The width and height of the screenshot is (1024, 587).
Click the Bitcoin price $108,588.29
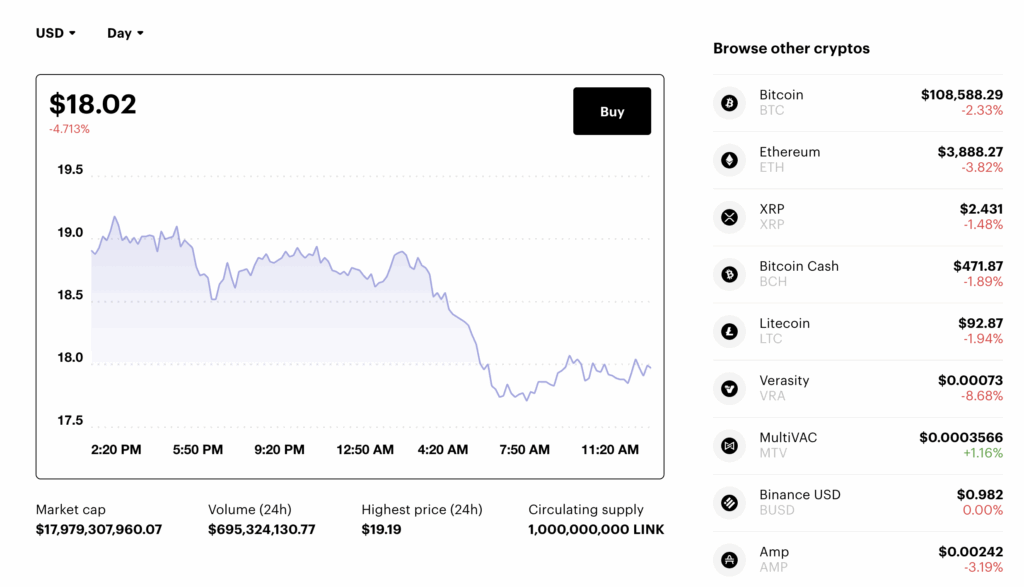point(961,95)
